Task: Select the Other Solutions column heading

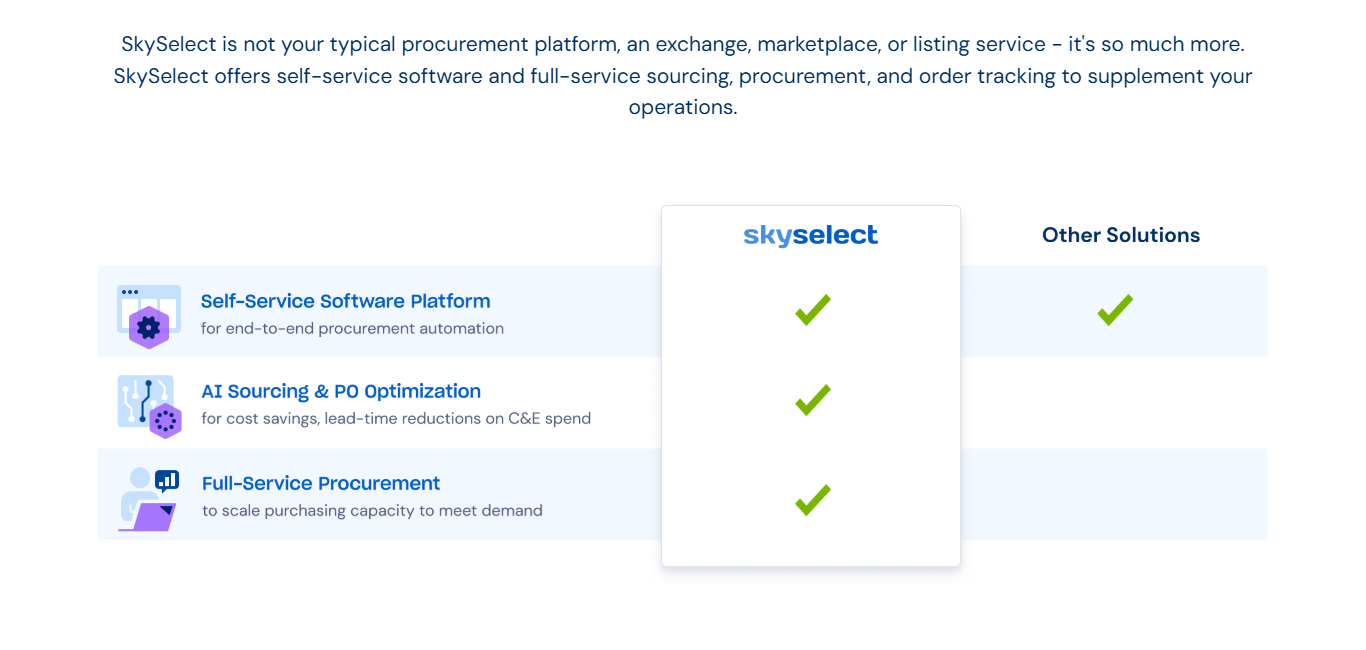Action: coord(1120,235)
